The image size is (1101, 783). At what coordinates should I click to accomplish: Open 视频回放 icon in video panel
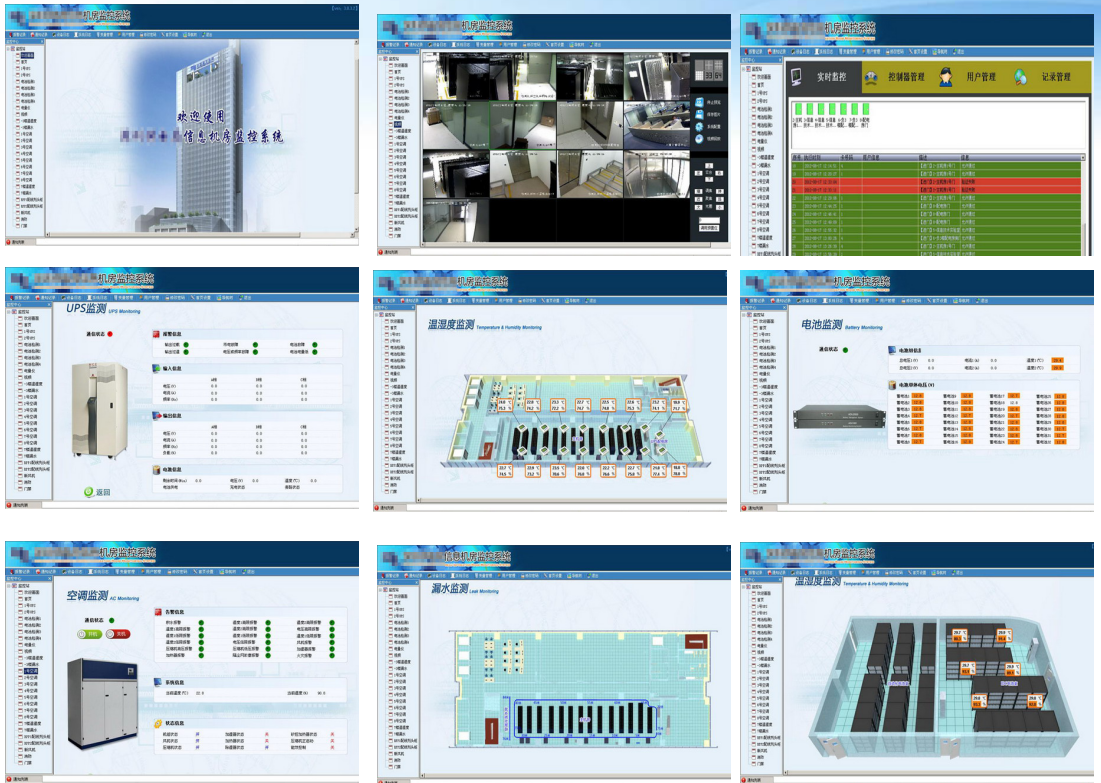699,139
